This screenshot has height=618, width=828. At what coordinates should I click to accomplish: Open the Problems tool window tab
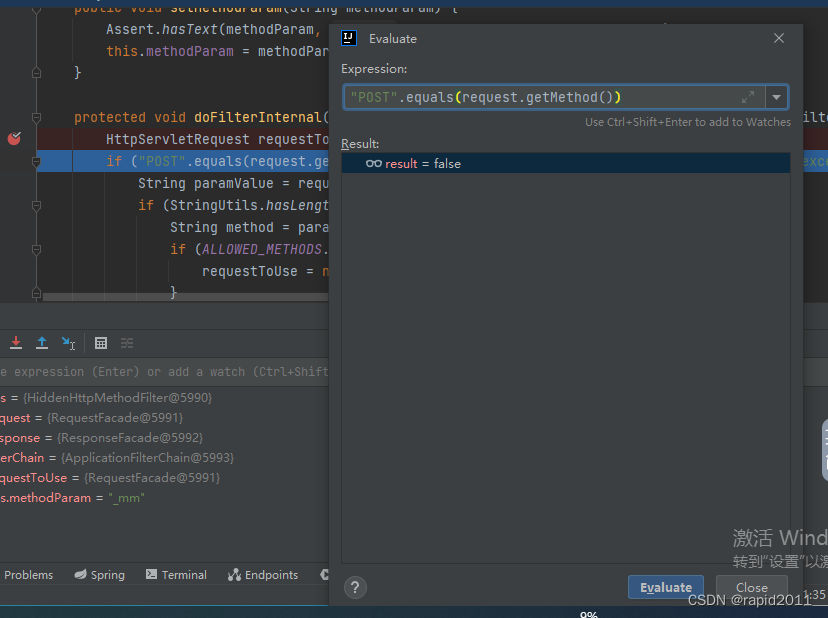point(29,575)
